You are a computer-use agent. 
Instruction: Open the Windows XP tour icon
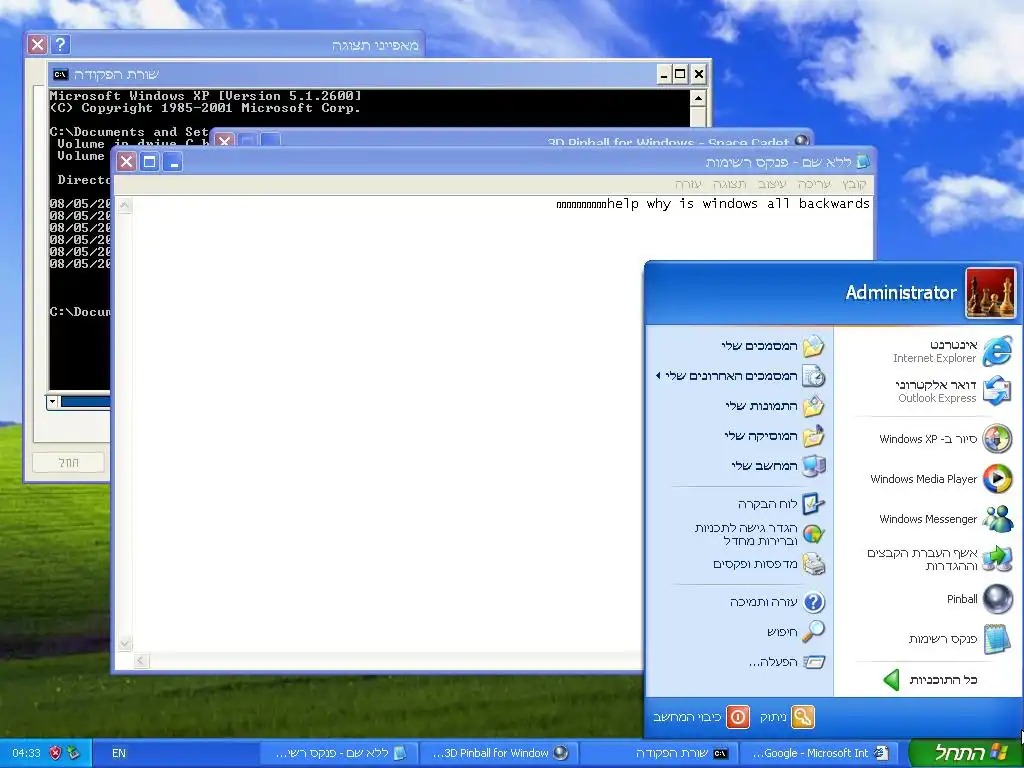pos(997,439)
